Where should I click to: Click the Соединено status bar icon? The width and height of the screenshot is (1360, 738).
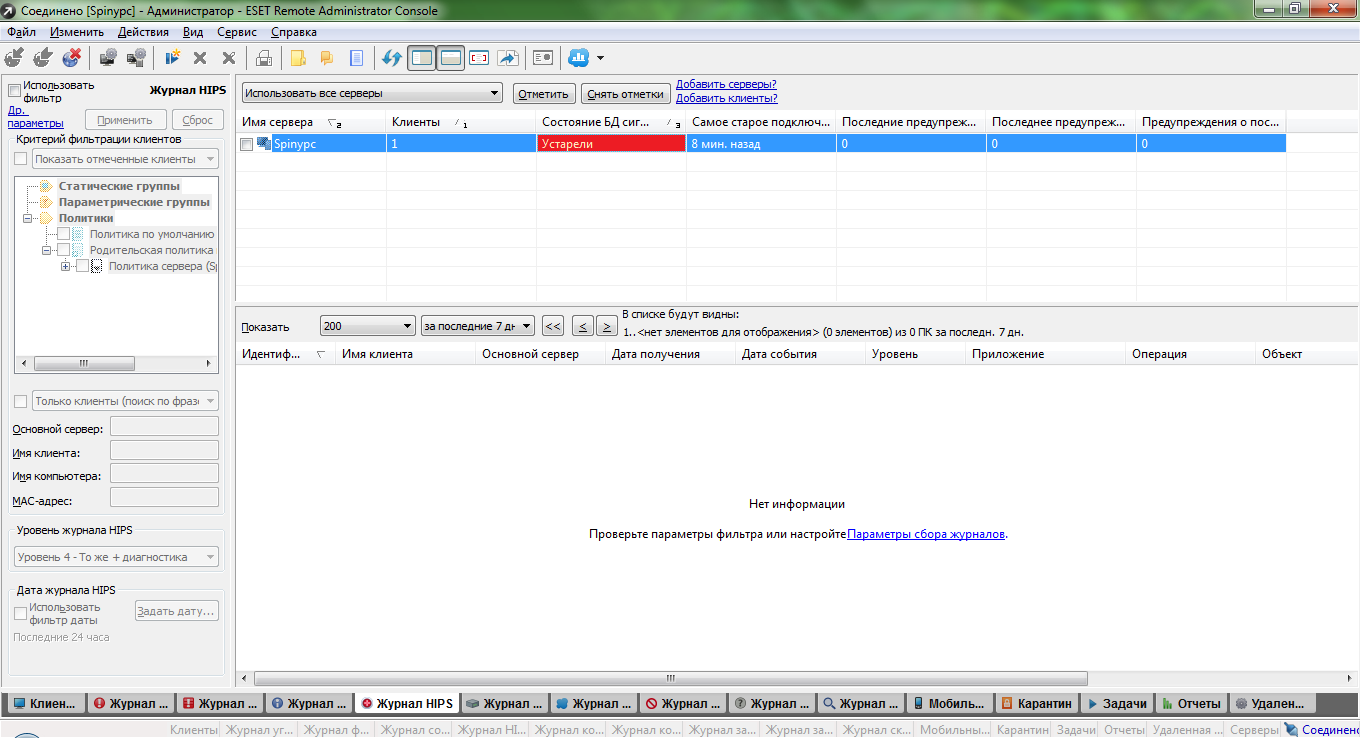1291,730
